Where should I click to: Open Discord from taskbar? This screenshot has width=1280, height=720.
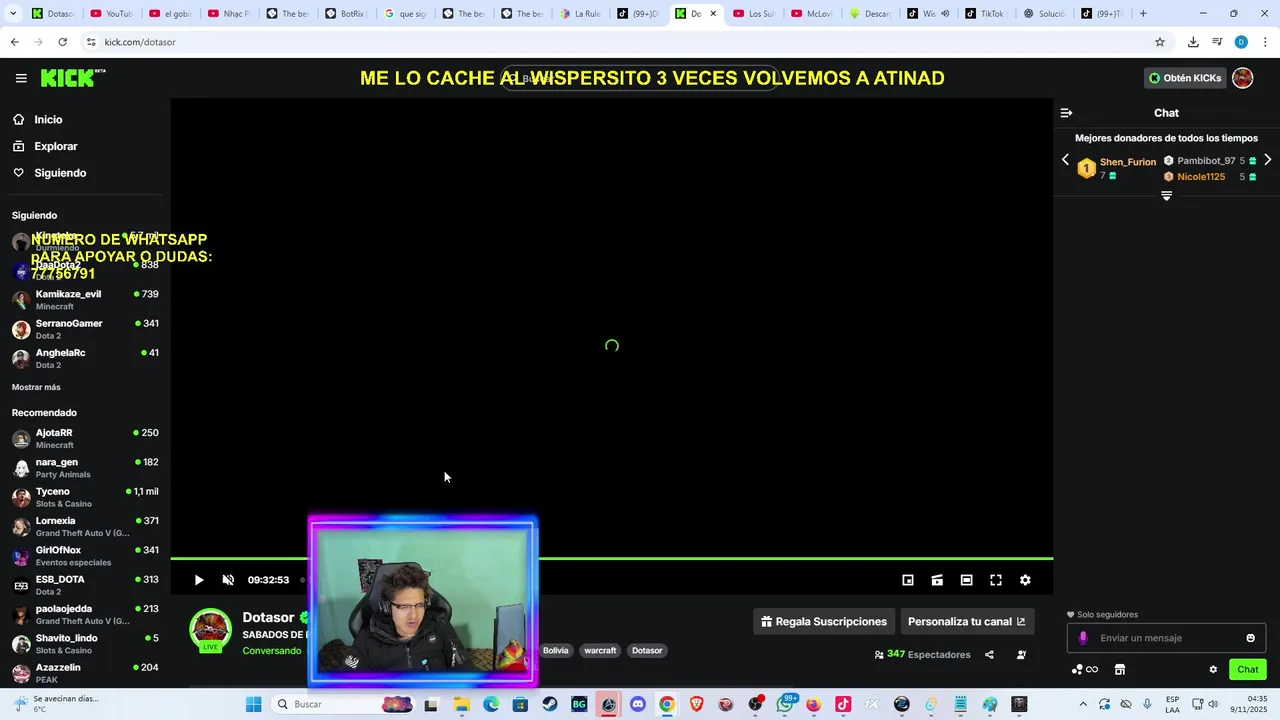[638, 704]
